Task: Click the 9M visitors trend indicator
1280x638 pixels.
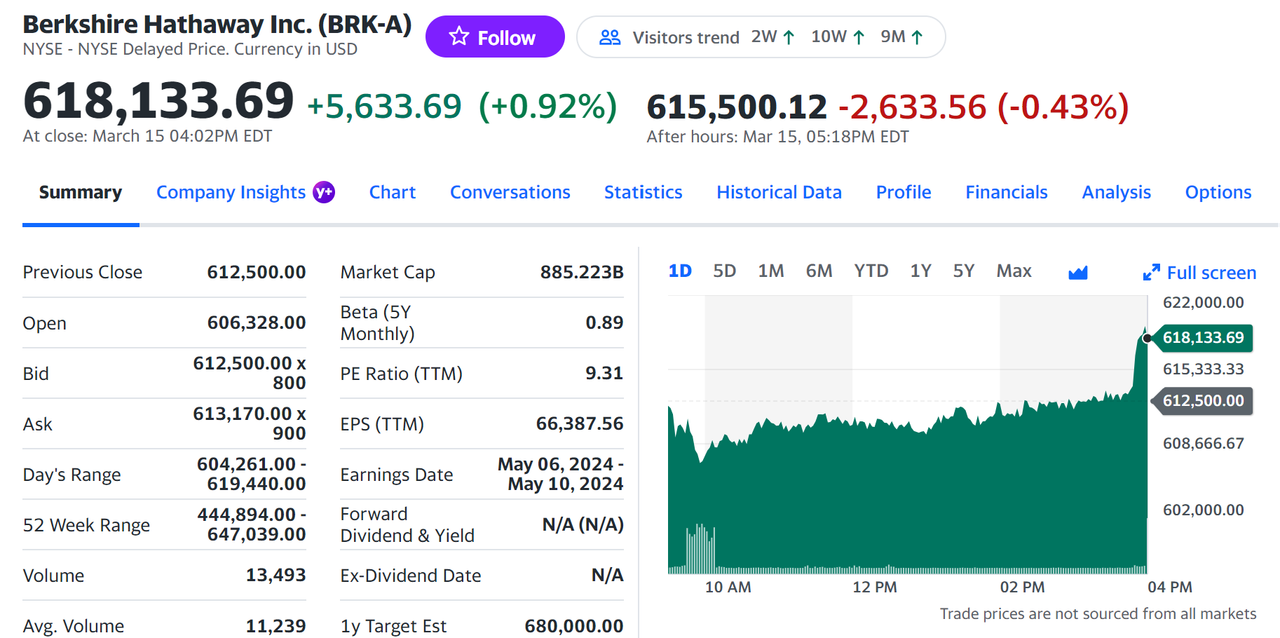Action: click(902, 37)
